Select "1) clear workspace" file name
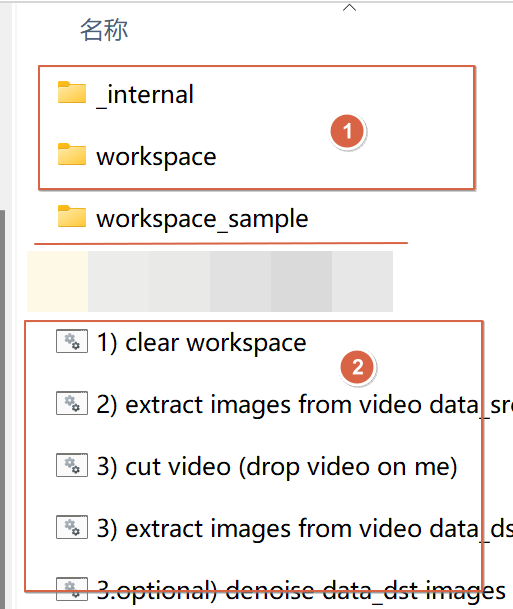 coord(202,343)
